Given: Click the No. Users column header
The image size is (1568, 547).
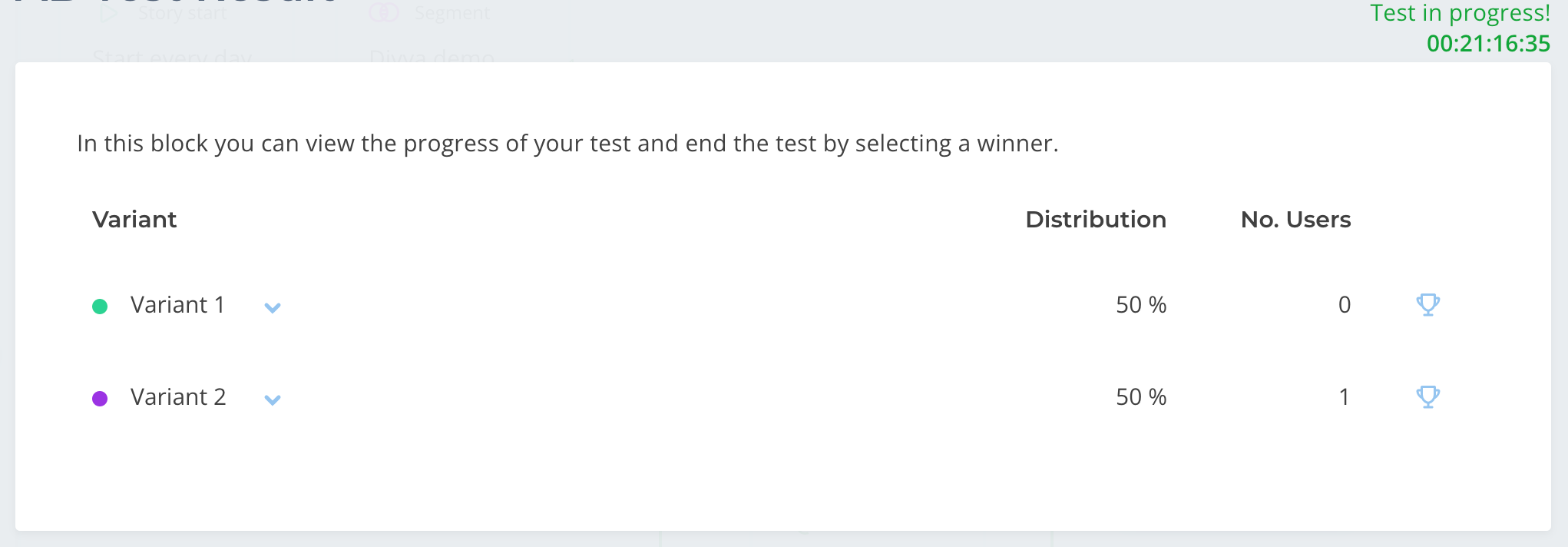Looking at the screenshot, I should click(x=1295, y=220).
